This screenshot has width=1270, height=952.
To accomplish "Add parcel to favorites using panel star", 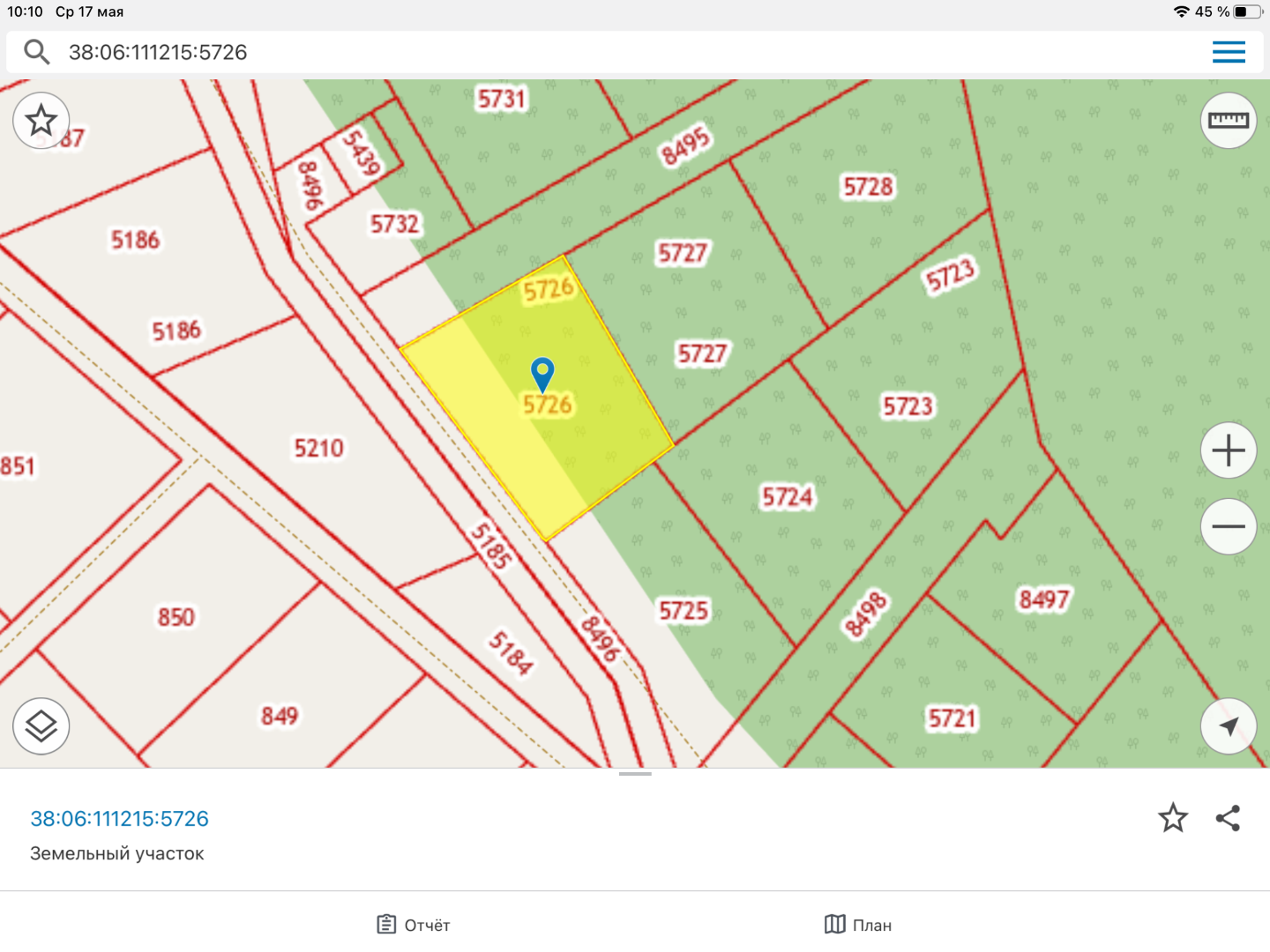I will 1172,818.
